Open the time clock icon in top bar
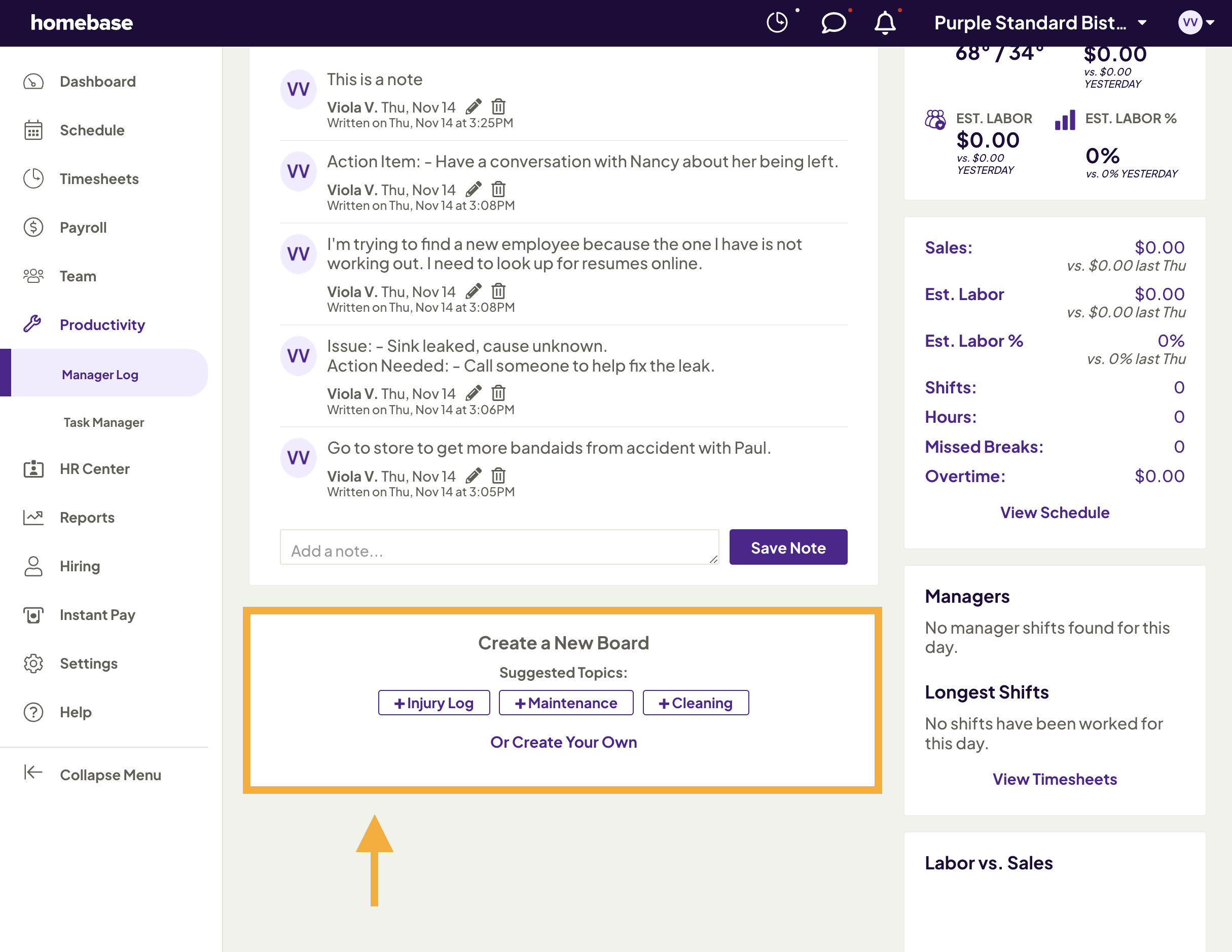 pyautogui.click(x=777, y=23)
